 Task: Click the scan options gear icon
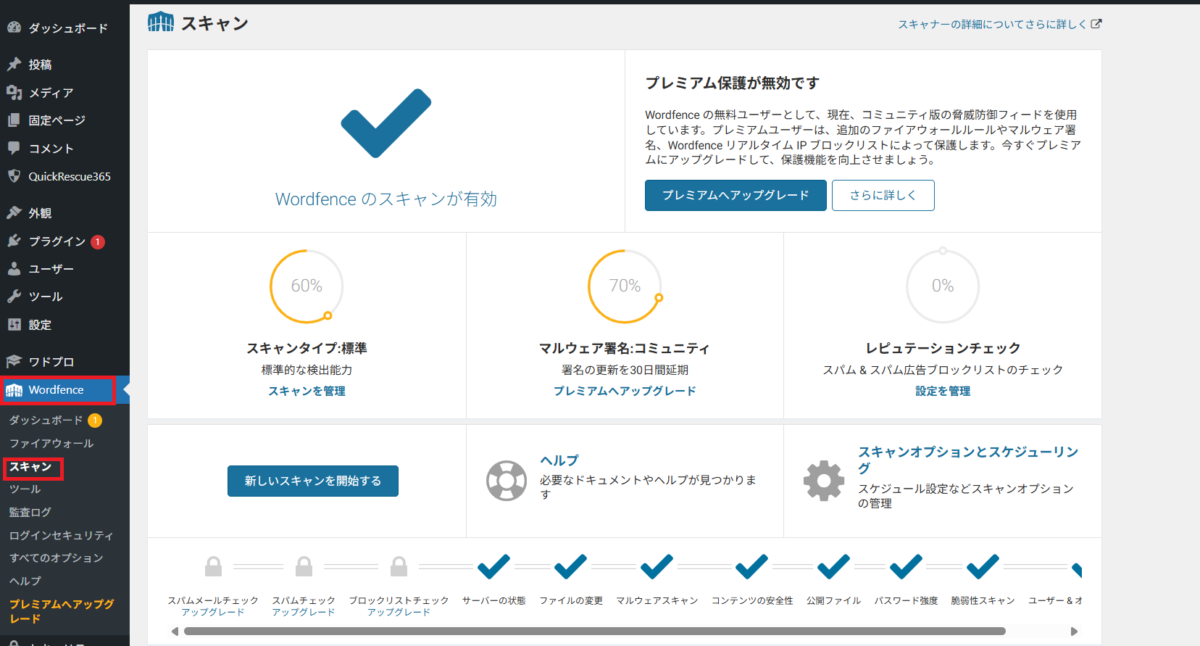coord(823,480)
